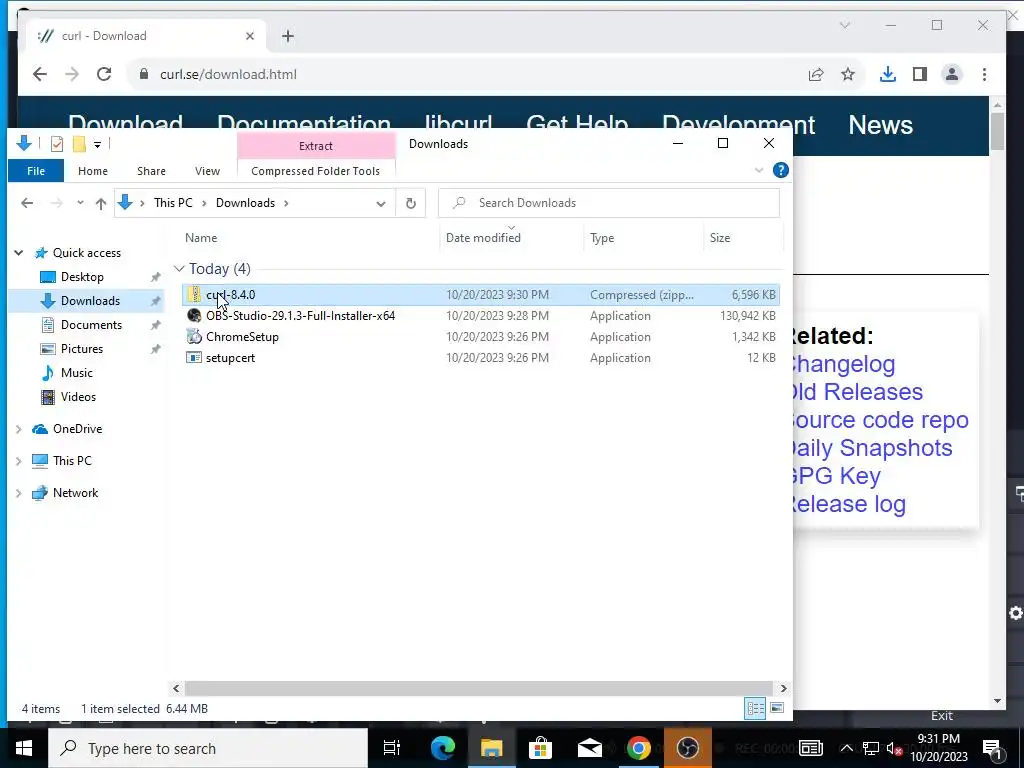Screen dimensions: 1024x768
Task: Select the curl-8.4.0 zip file icon
Action: (195, 295)
